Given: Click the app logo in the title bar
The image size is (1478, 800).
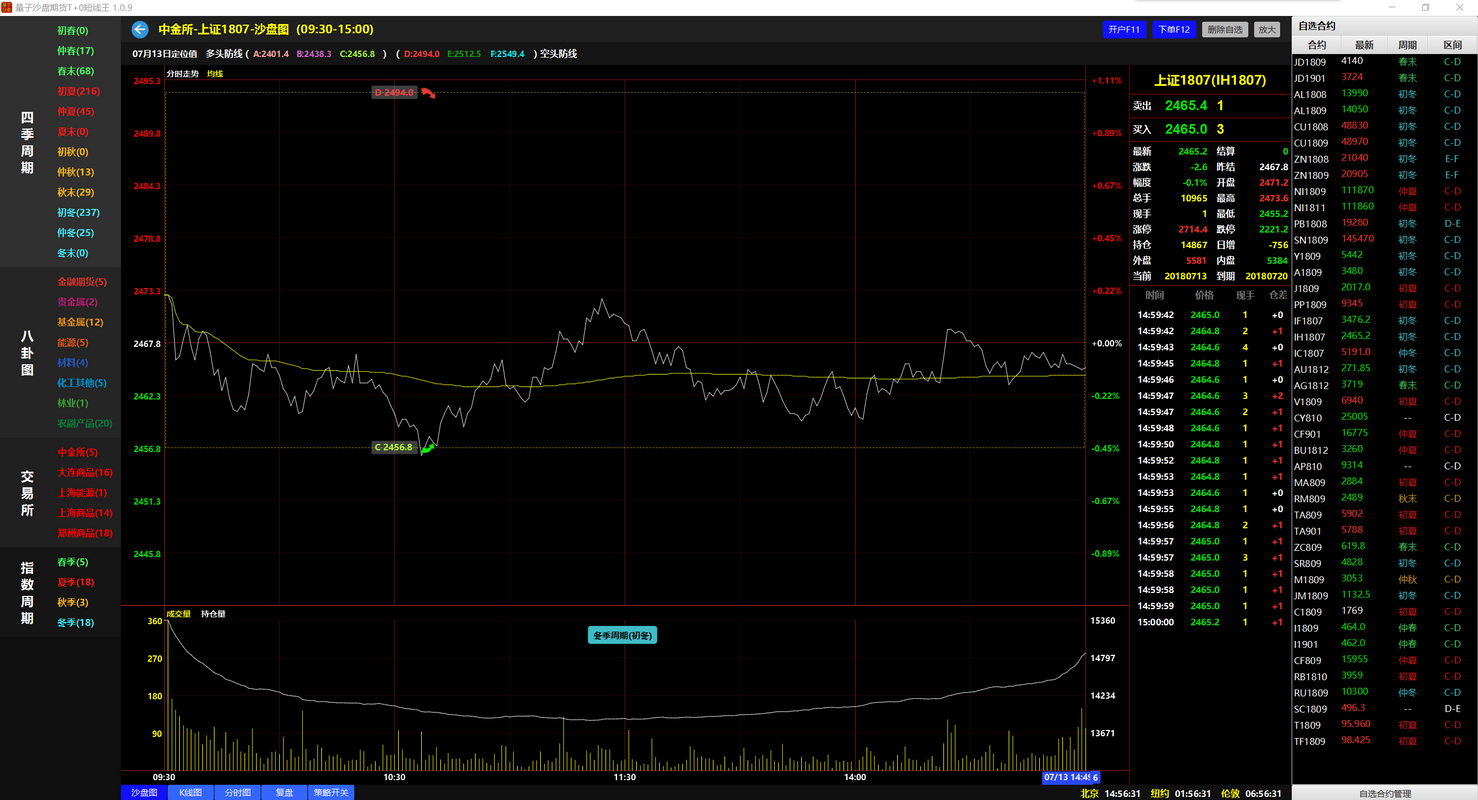Looking at the screenshot, I should pyautogui.click(x=7, y=7).
